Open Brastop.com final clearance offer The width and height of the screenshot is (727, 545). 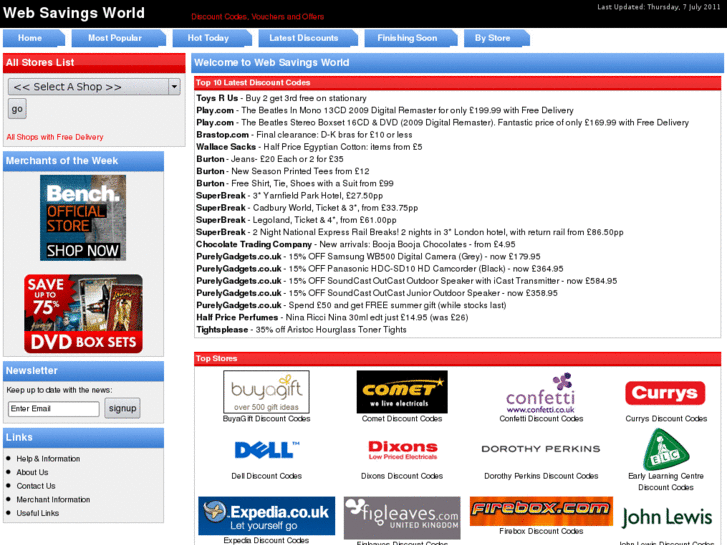tap(304, 135)
